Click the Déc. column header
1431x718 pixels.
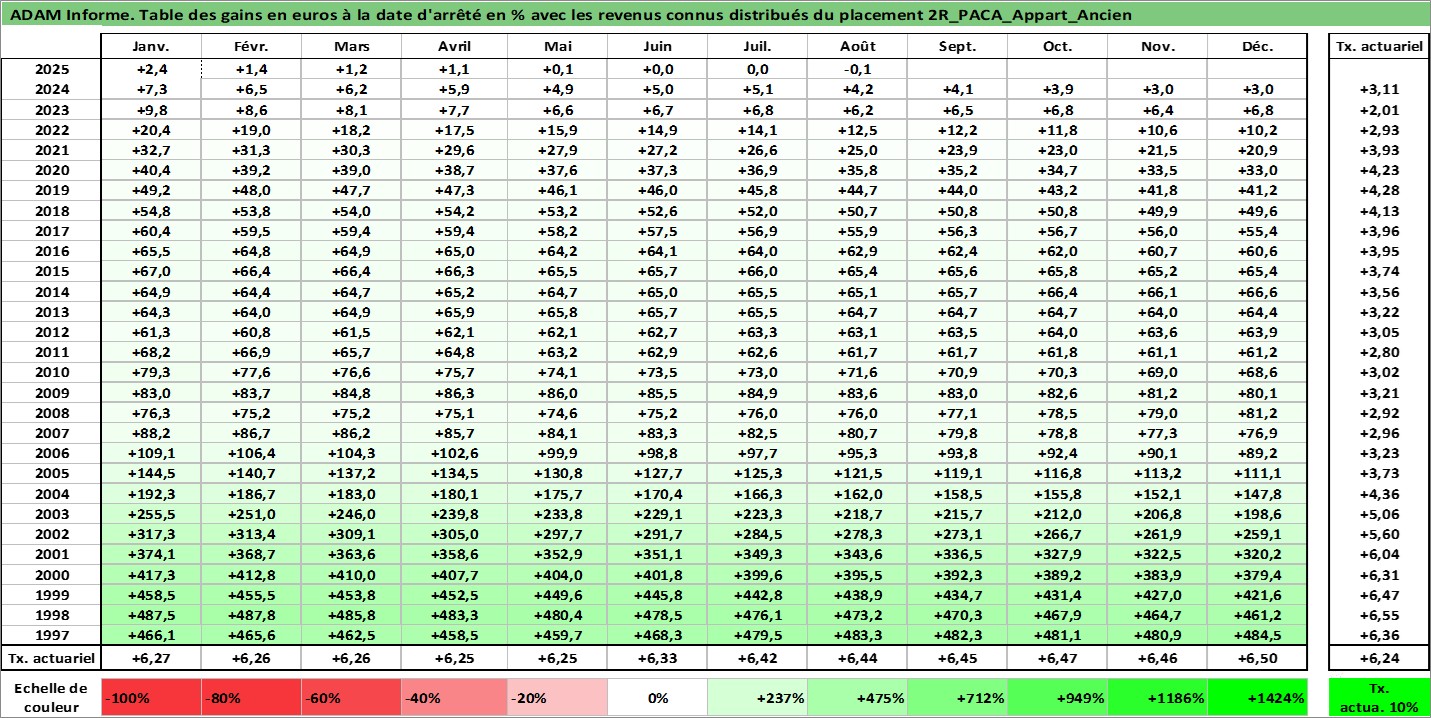[x=1257, y=47]
